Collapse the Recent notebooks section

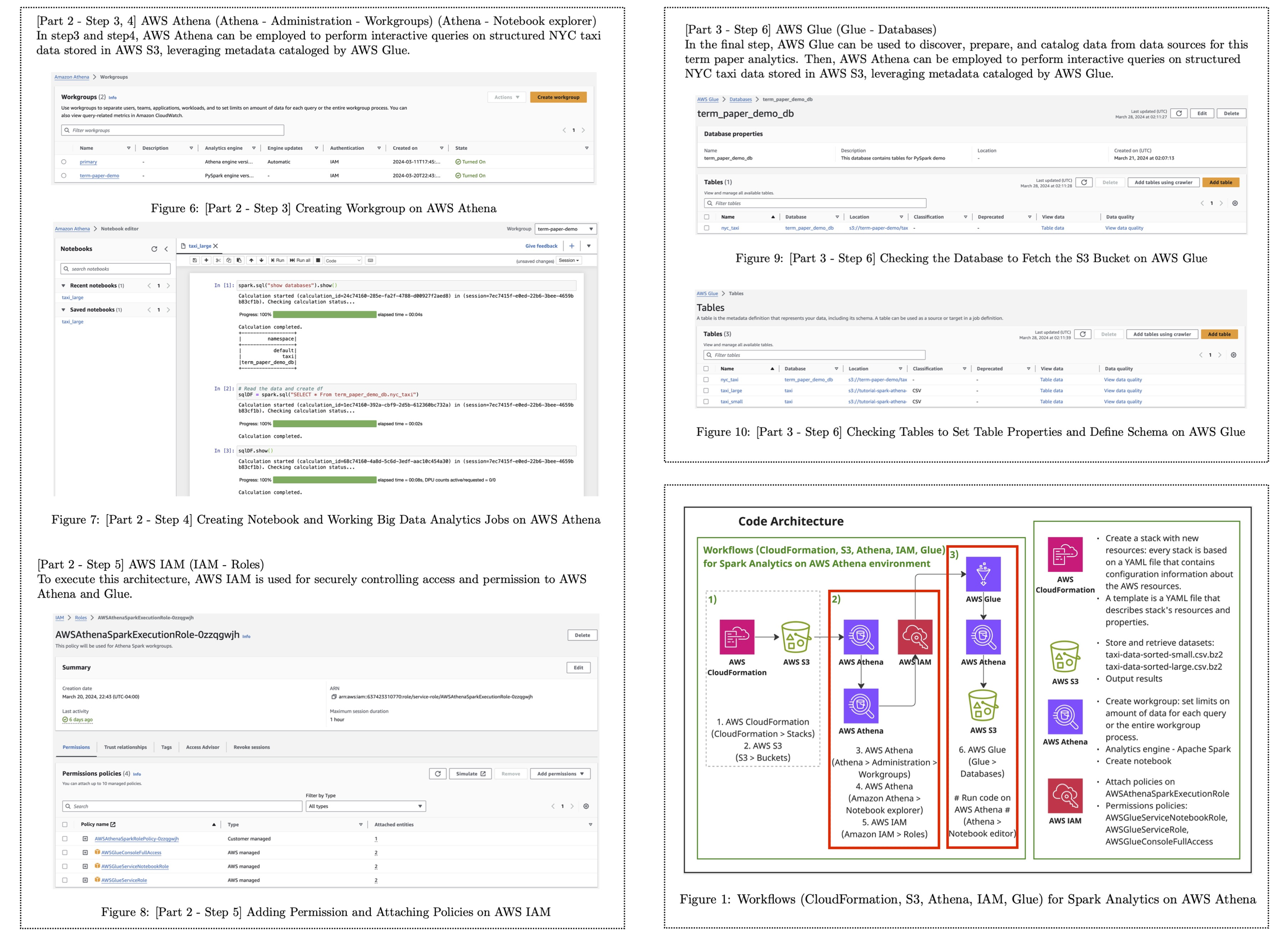63,286
